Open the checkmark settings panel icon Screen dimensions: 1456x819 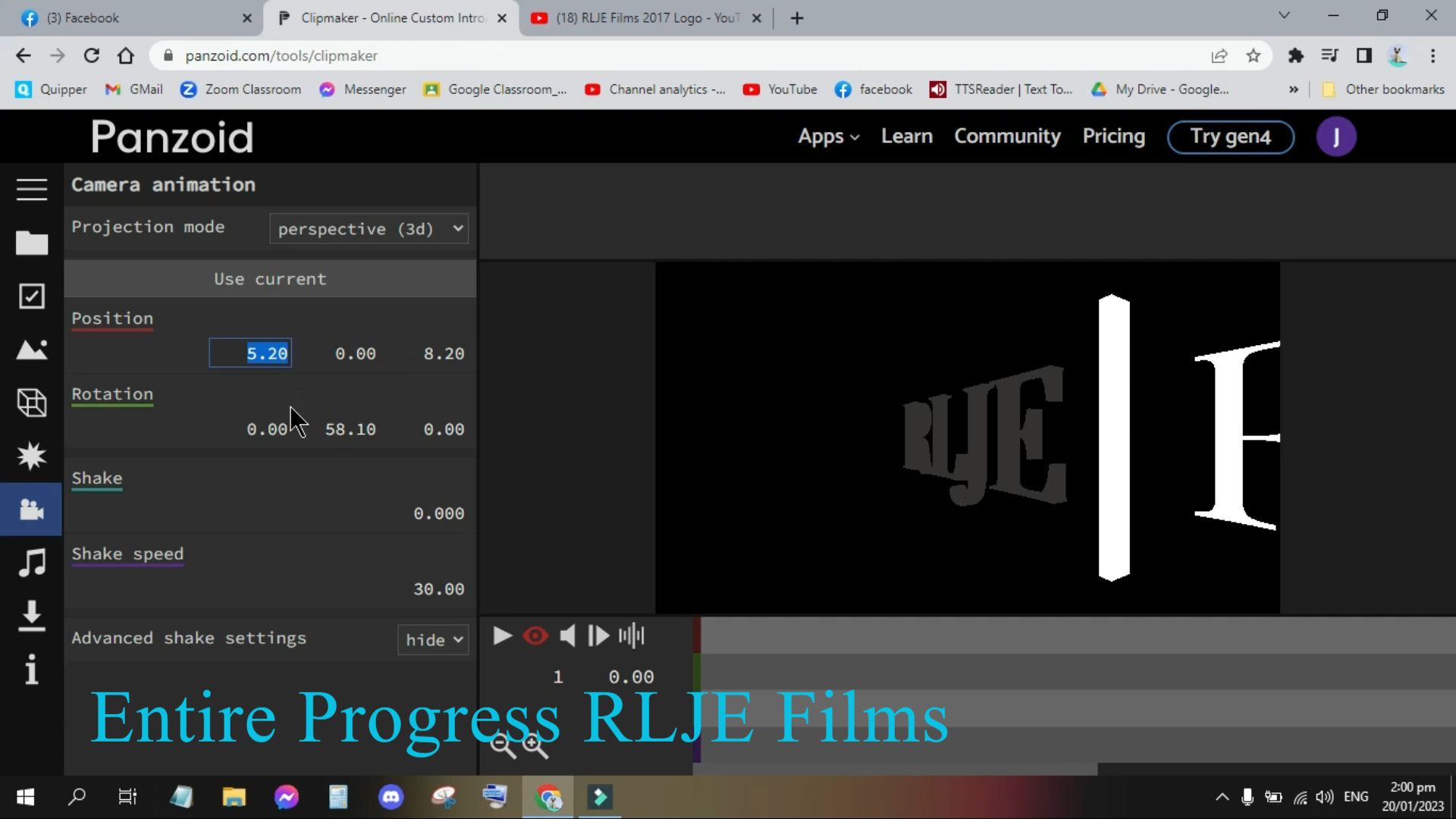pos(32,297)
